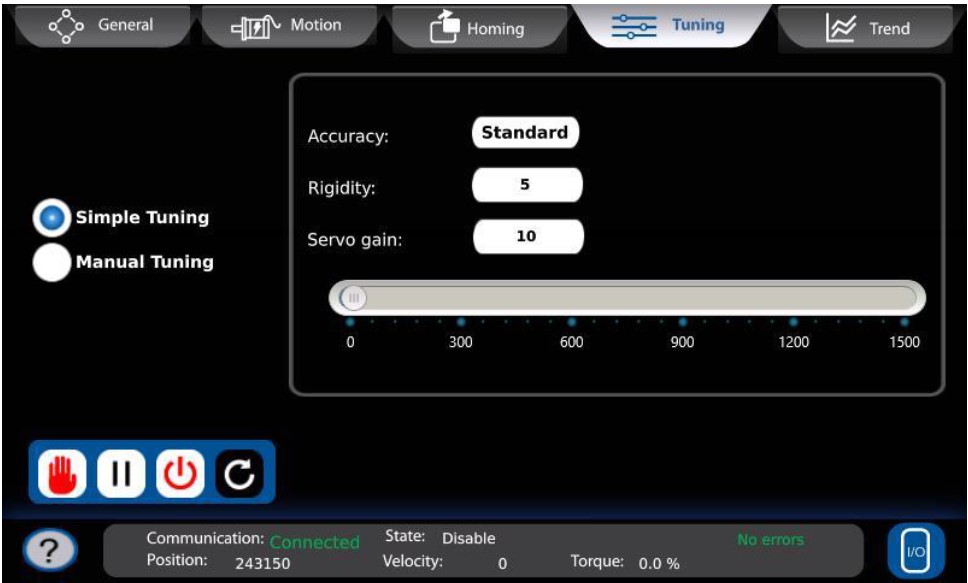Open the I/O panel icon
This screenshot has height=583, width=968.
pyautogui.click(x=914, y=551)
